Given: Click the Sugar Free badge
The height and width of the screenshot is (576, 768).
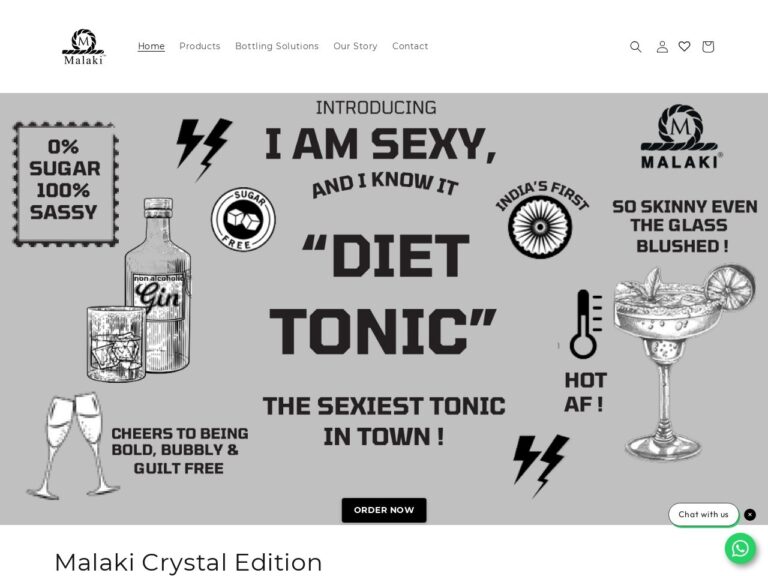Looking at the screenshot, I should coord(243,219).
